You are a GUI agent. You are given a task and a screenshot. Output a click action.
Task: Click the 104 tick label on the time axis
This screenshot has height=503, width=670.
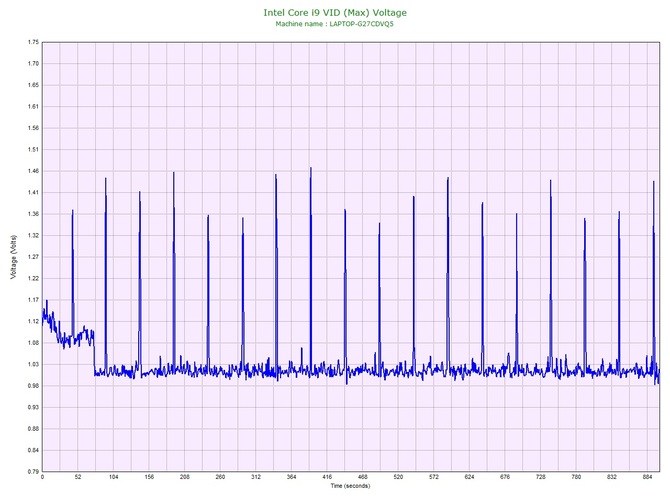pos(113,477)
